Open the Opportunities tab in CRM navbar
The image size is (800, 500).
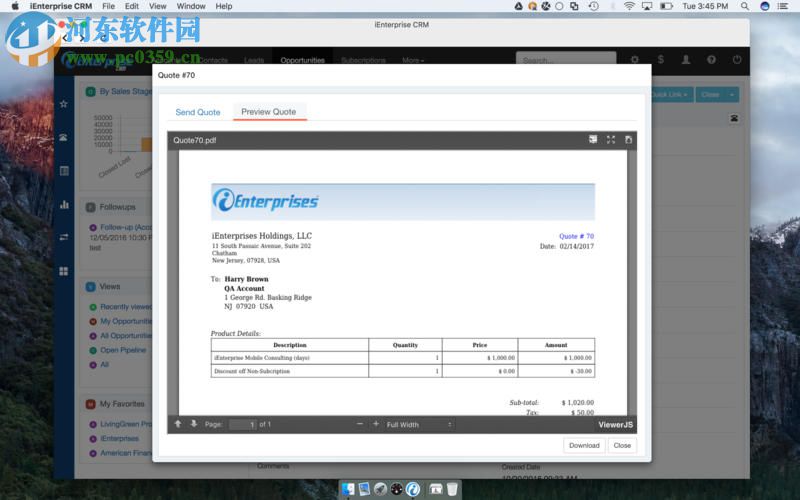click(303, 60)
